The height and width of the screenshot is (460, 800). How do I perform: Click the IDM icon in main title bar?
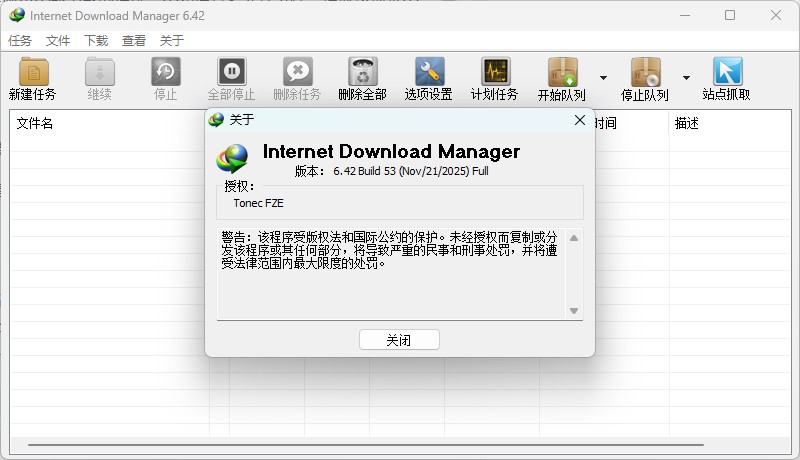coord(17,15)
